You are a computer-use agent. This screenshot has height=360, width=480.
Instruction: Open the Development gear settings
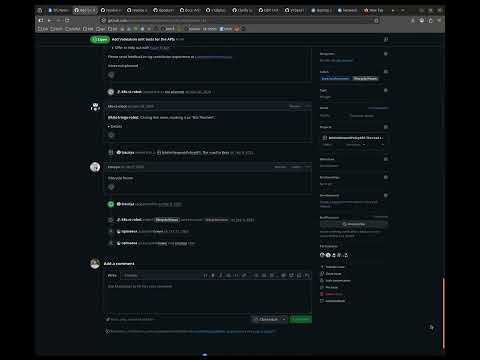(386, 195)
